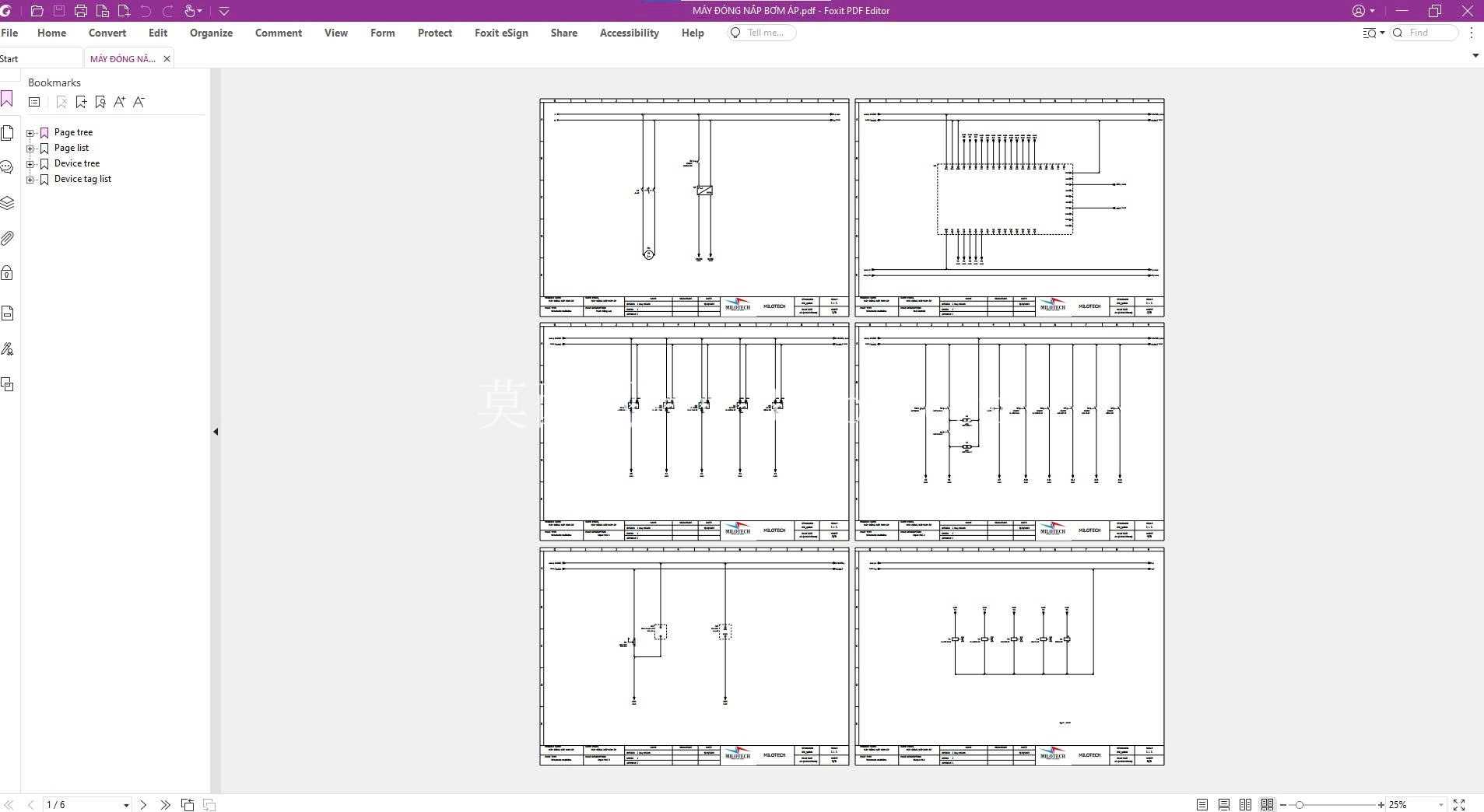1484x812 pixels.
Task: Enable continuous facing view mode
Action: pos(1267,805)
